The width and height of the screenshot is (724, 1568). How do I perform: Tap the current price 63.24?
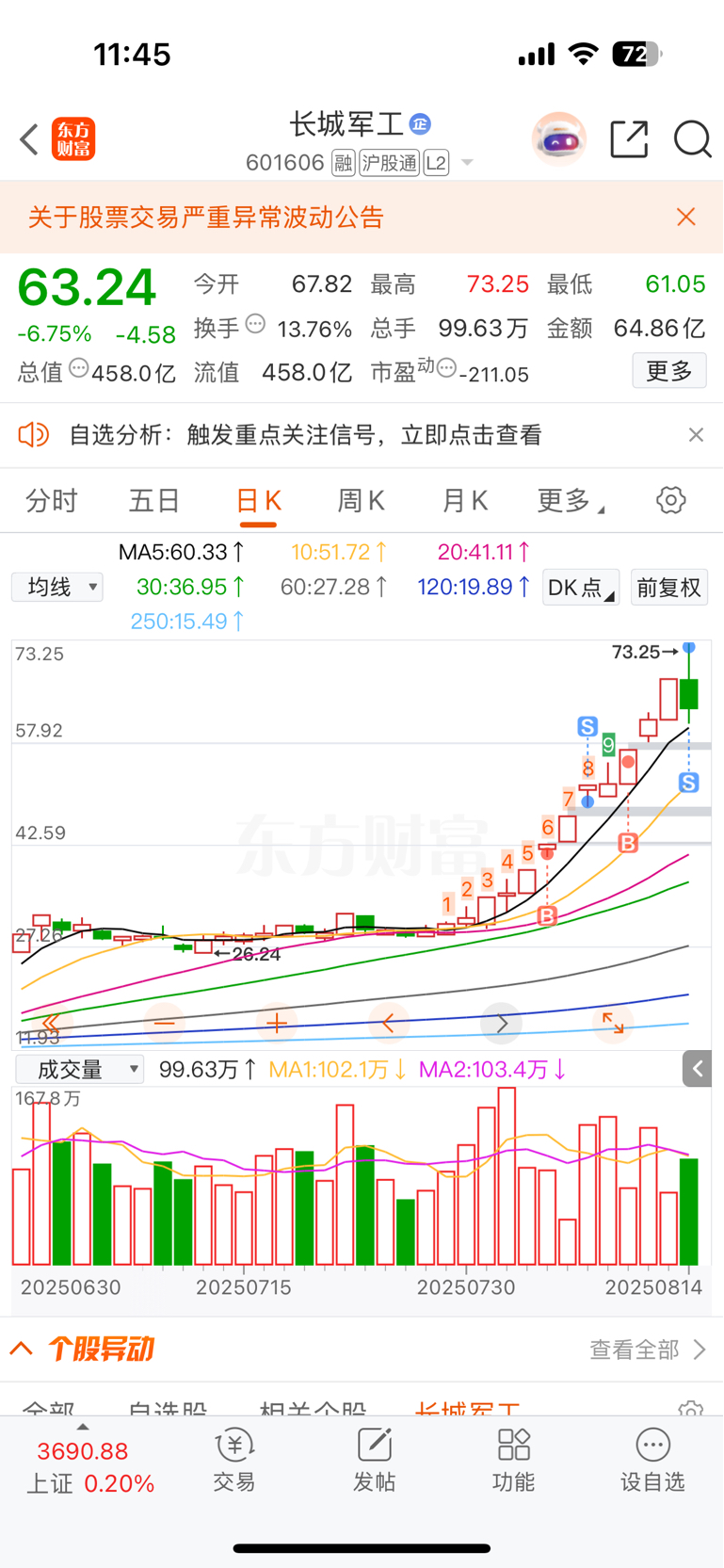click(x=87, y=287)
